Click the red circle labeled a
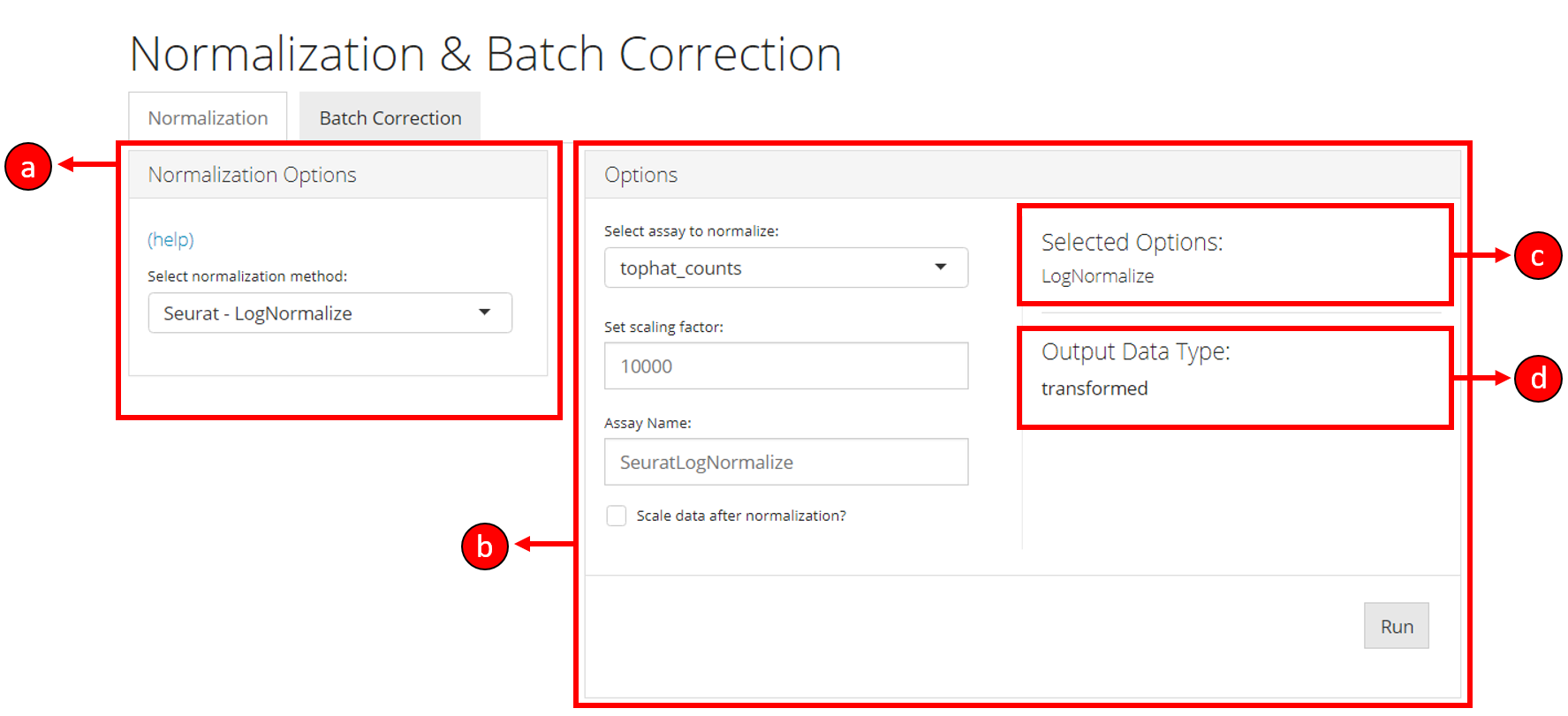1568x716 pixels. [x=28, y=166]
